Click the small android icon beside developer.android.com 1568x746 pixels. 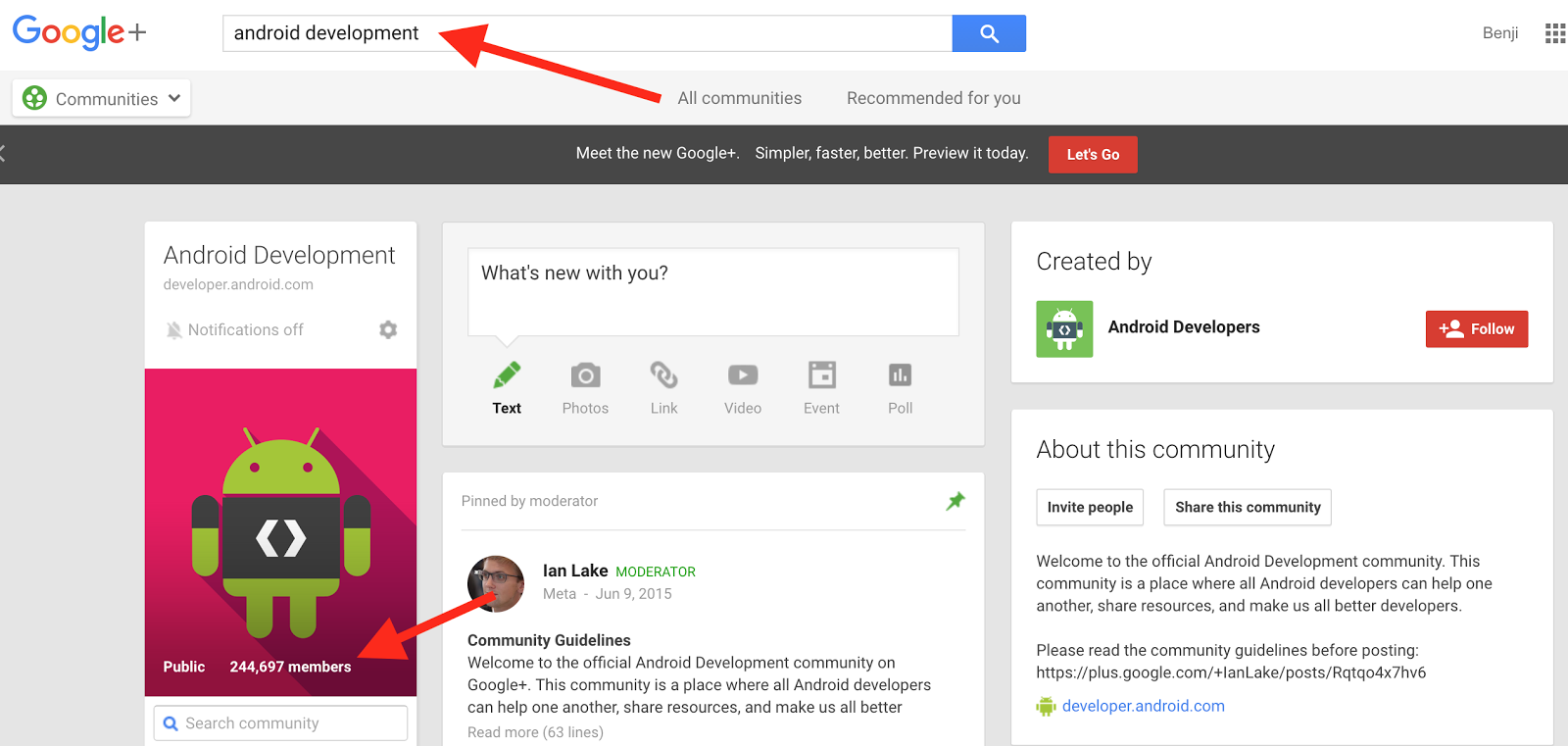click(x=1046, y=706)
